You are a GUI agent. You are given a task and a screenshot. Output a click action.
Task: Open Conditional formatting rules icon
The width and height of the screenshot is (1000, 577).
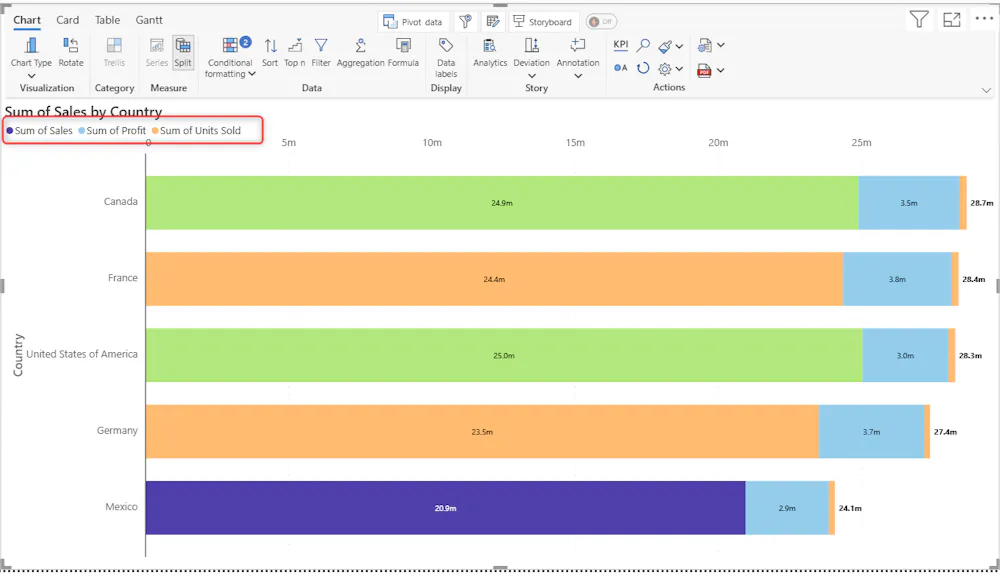pyautogui.click(x=230, y=45)
